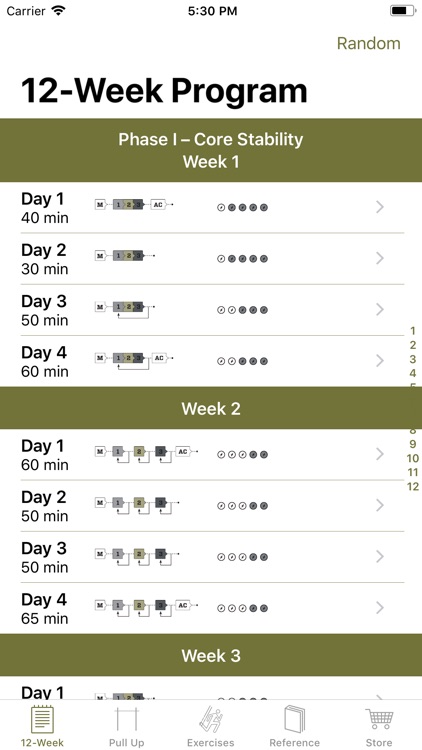Select Week 2 Day 4 65 min row
Viewport: 422px width, 750px height.
pyautogui.click(x=211, y=608)
